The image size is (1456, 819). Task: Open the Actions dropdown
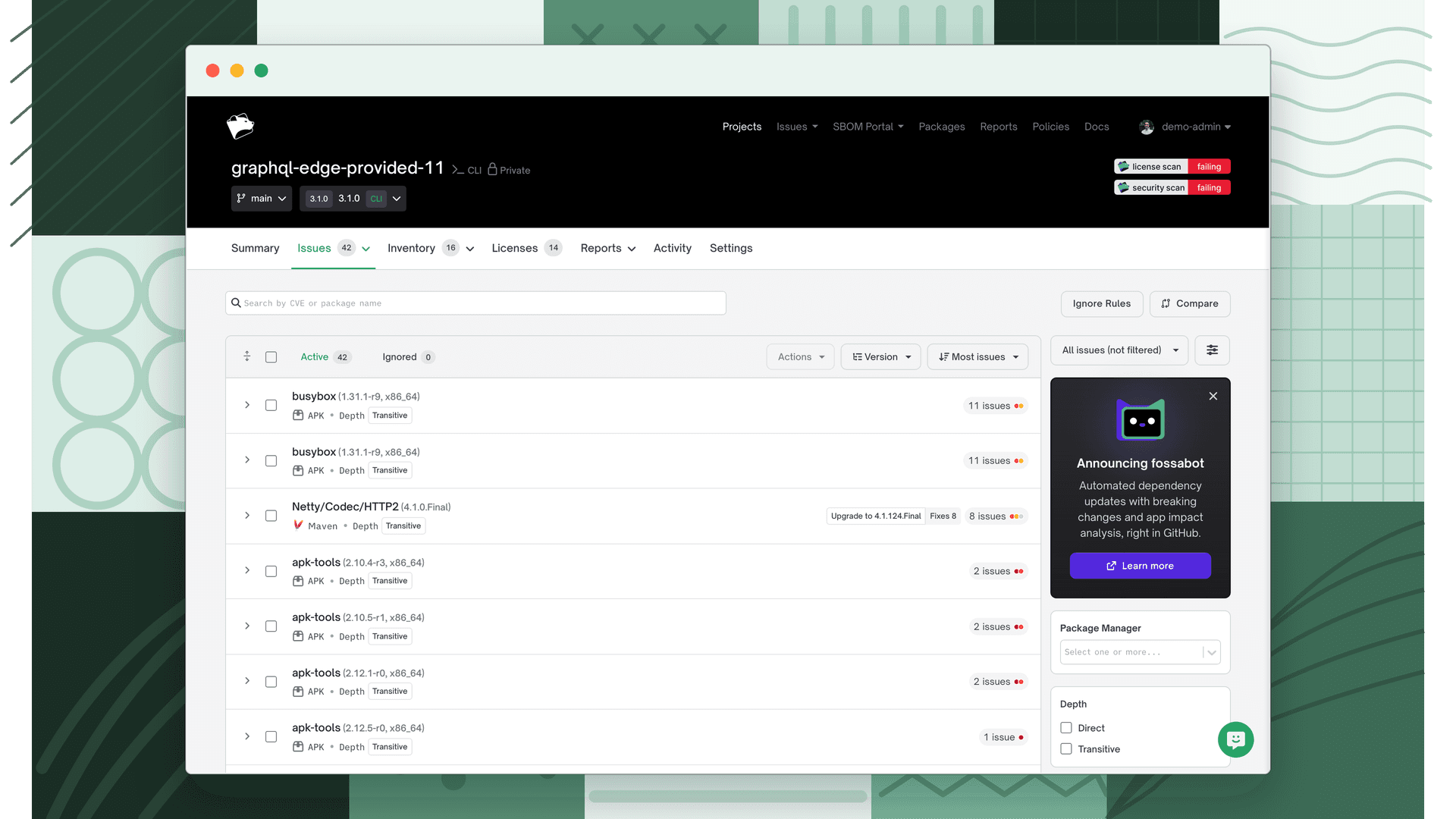[800, 357]
